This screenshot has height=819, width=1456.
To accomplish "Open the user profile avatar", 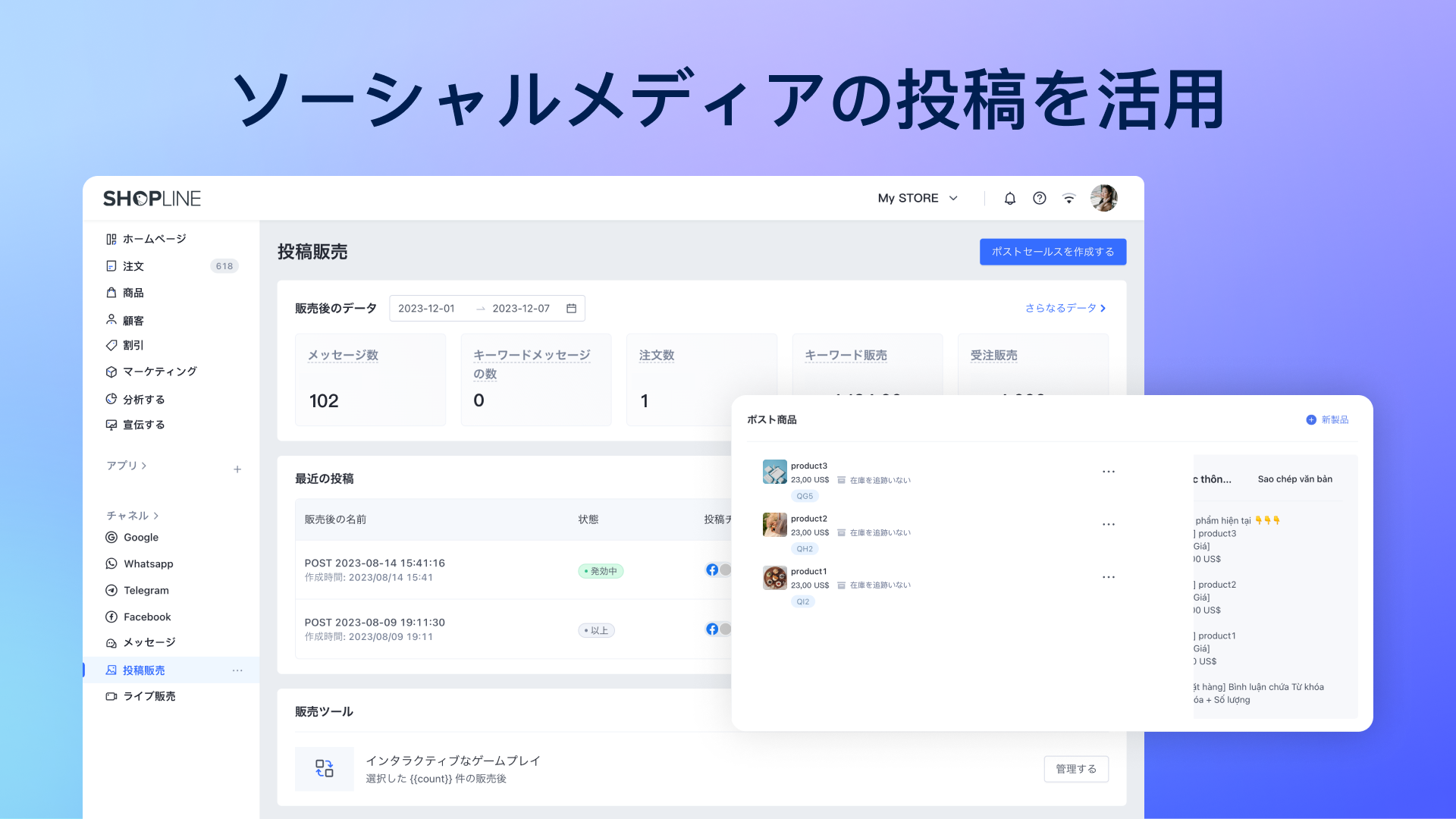I will click(x=1103, y=198).
